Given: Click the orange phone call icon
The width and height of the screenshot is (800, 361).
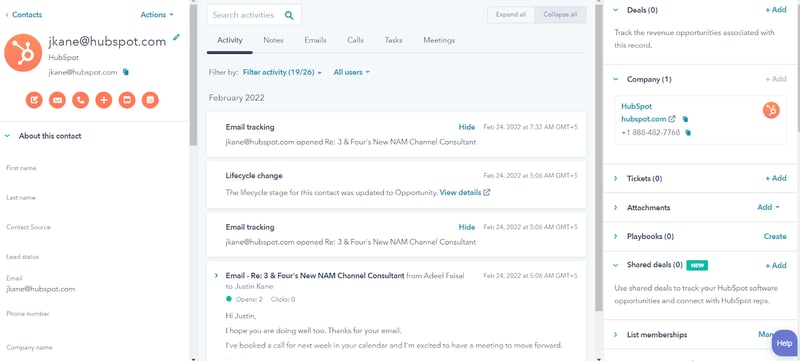Looking at the screenshot, I should (80, 100).
